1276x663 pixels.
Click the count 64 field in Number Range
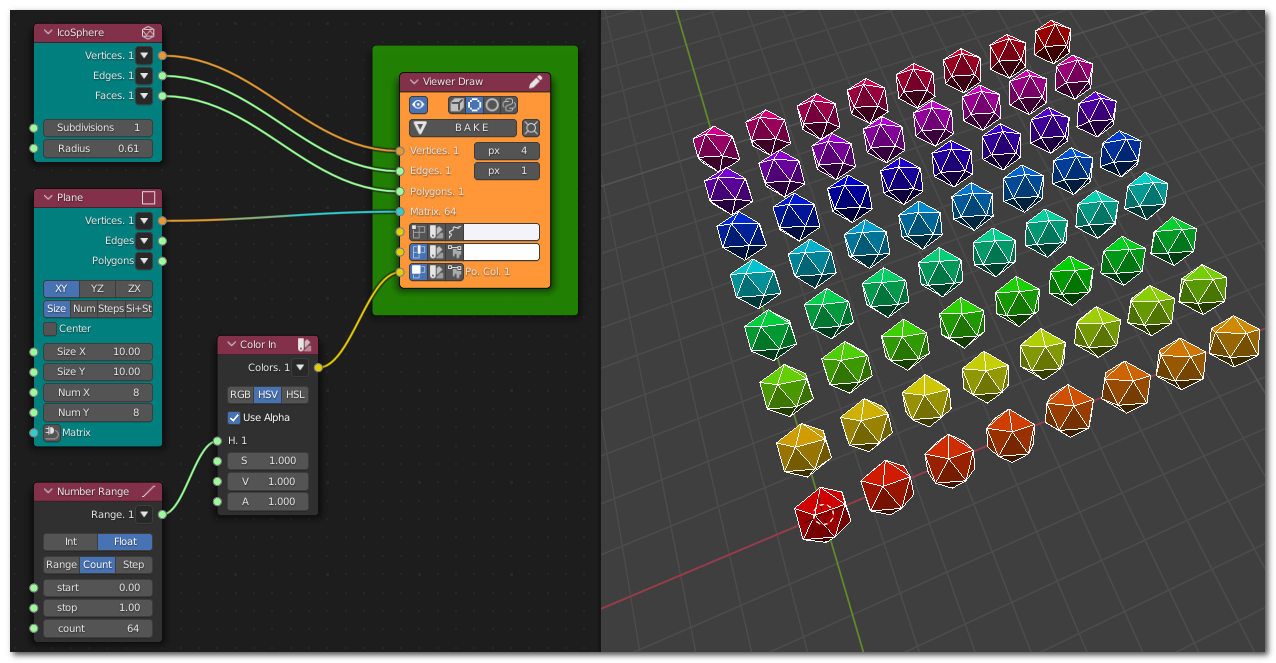(98, 629)
